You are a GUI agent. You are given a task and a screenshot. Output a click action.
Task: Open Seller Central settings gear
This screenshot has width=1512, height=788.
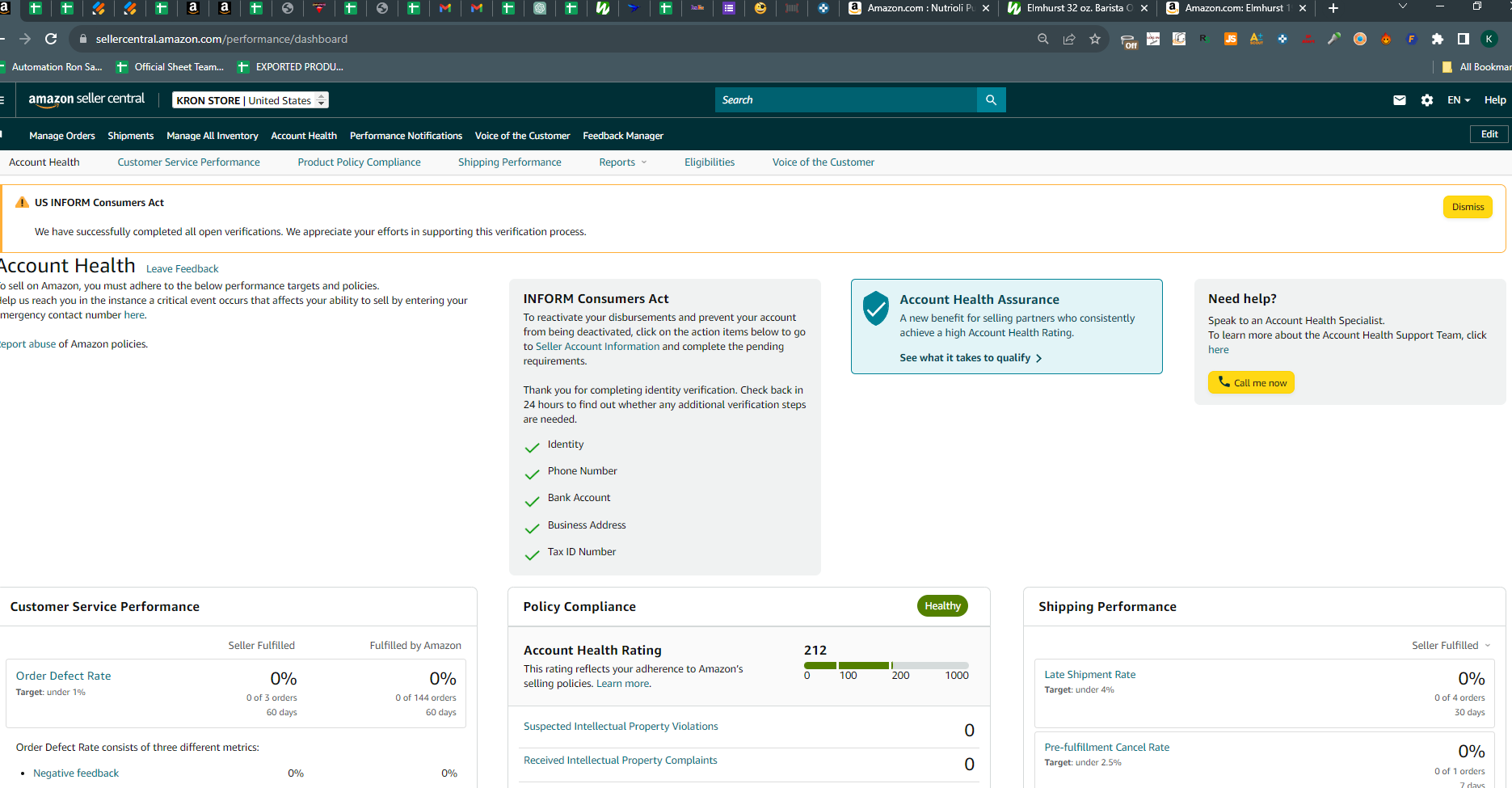tap(1427, 100)
